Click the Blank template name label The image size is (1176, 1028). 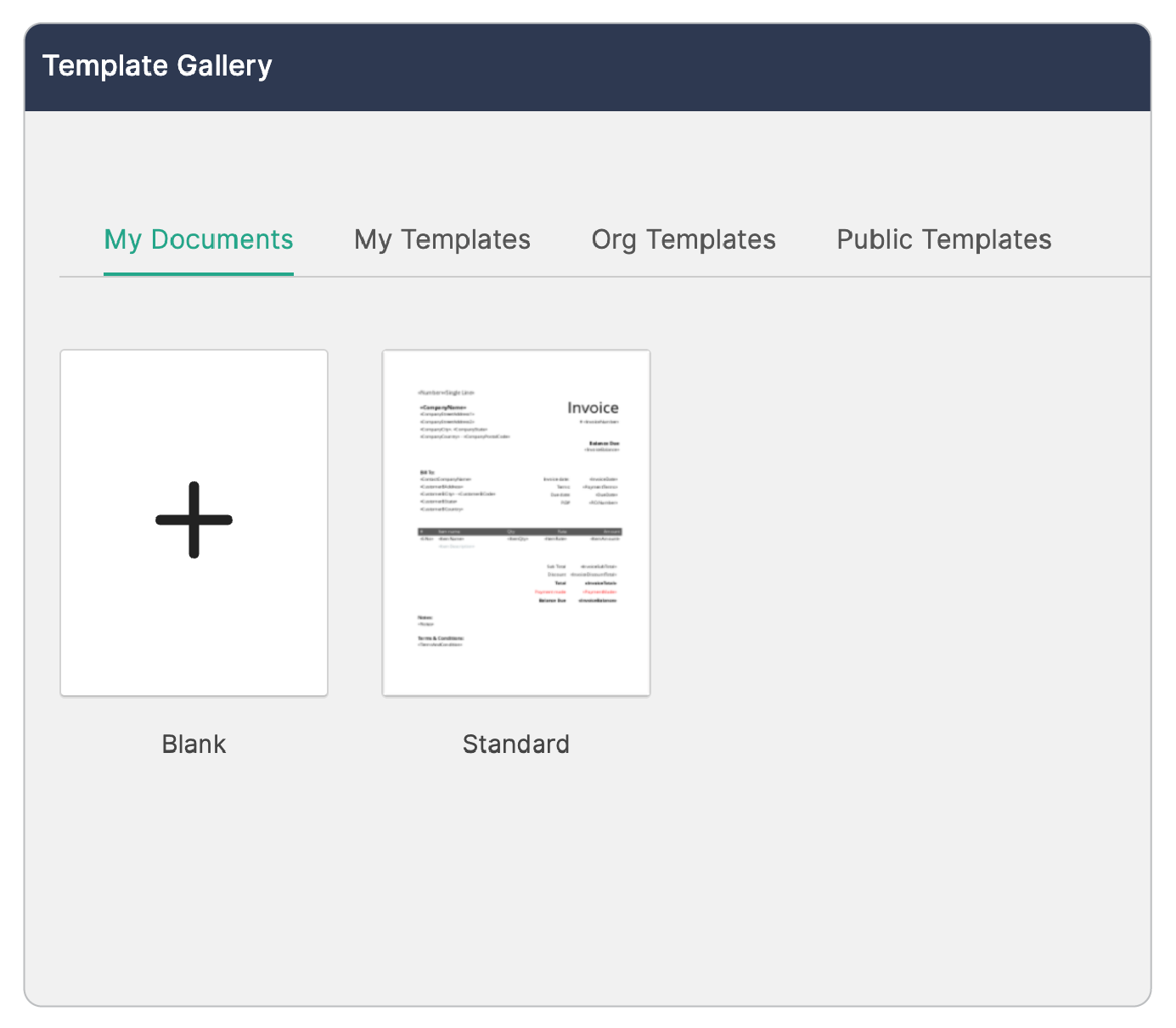tap(193, 744)
